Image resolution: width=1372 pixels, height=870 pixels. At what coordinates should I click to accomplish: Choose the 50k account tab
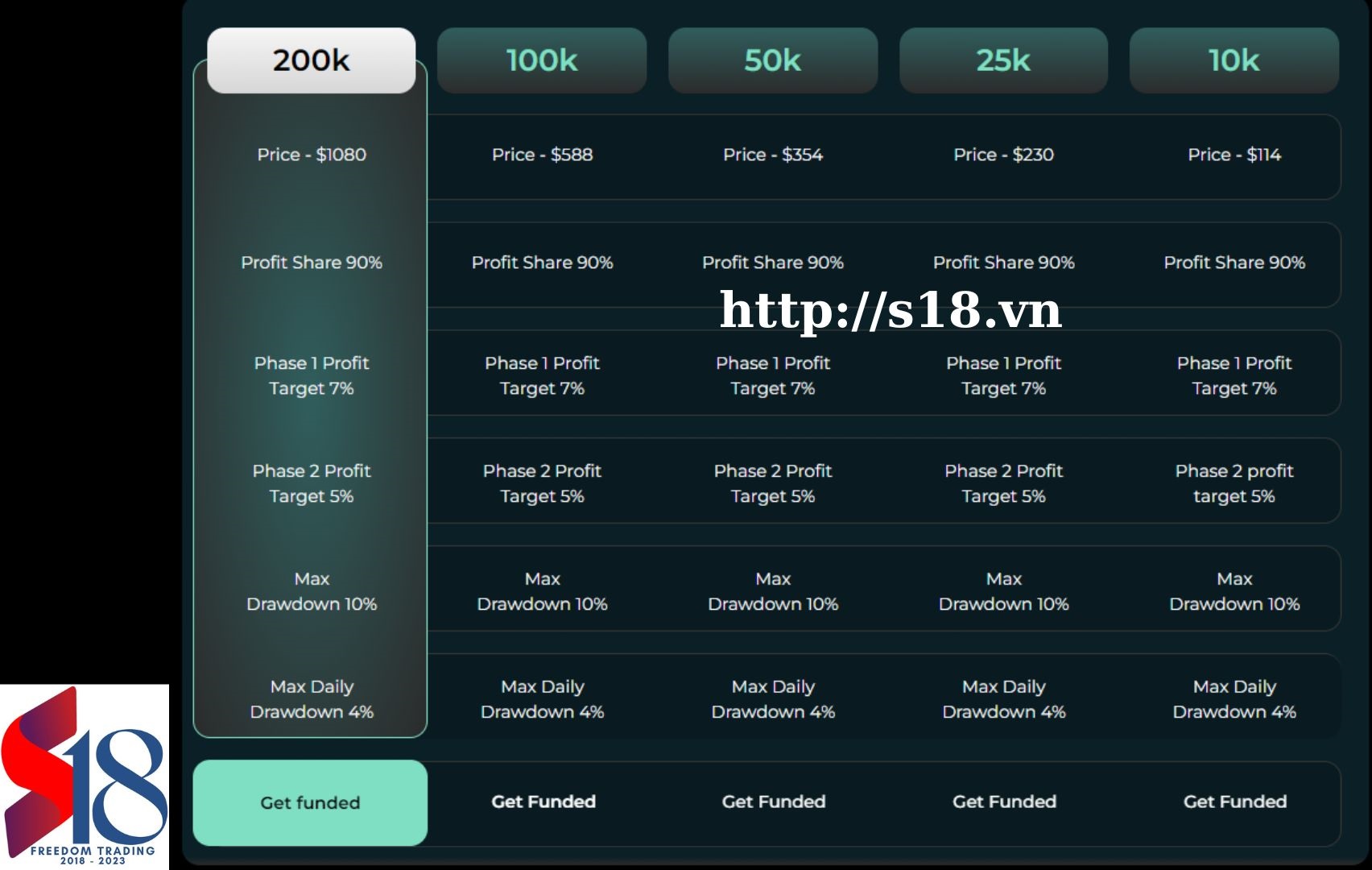[x=772, y=60]
